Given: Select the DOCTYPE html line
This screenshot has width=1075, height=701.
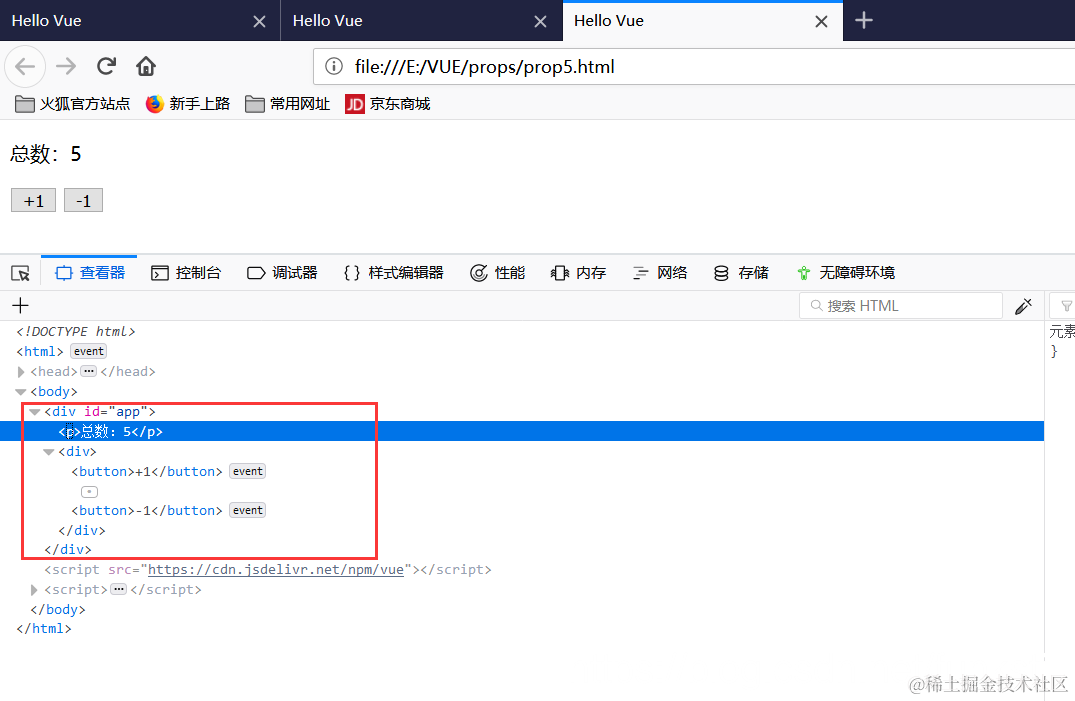Looking at the screenshot, I should [x=75, y=331].
